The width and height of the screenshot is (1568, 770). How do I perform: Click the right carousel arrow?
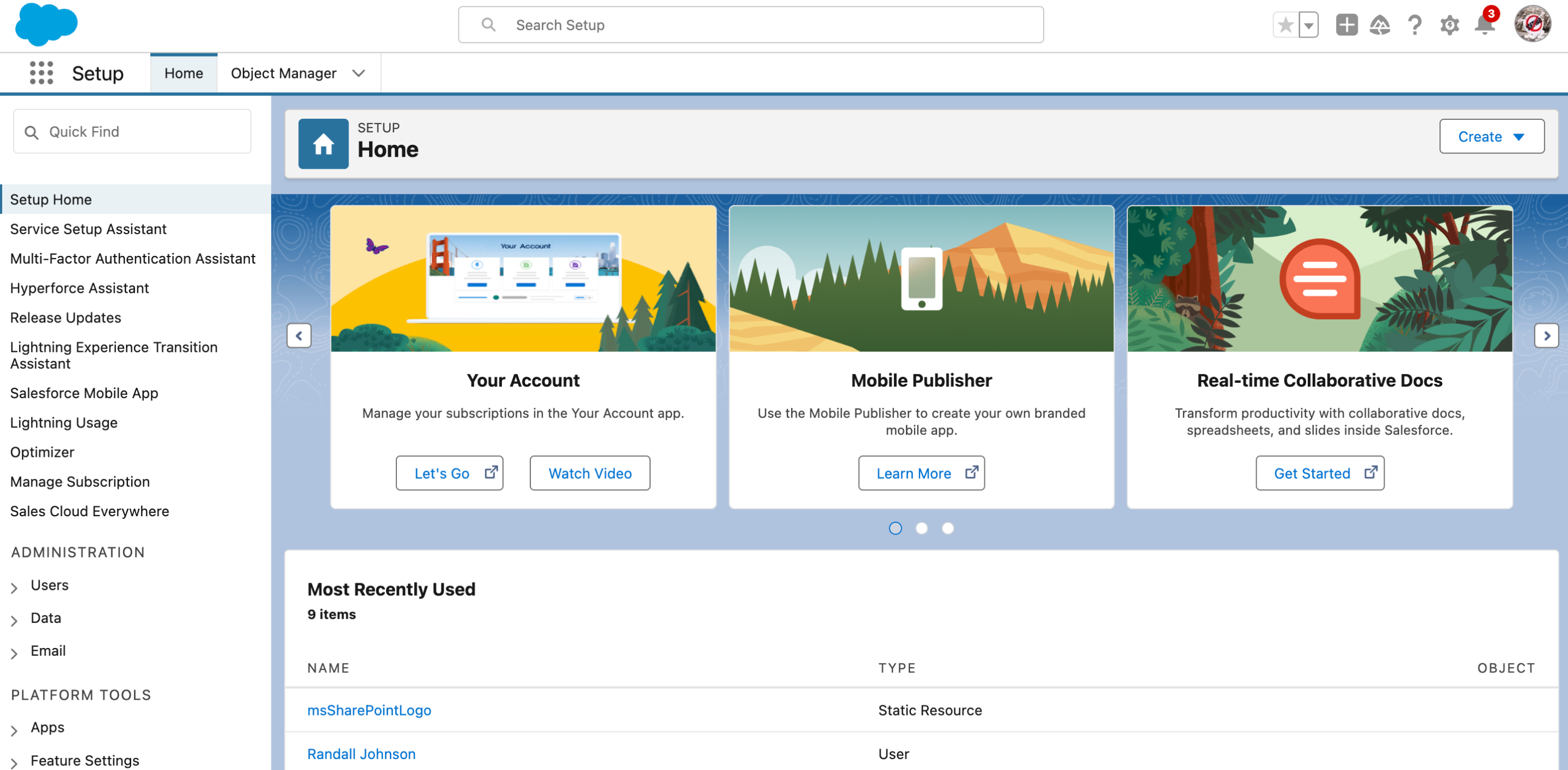[x=1547, y=335]
